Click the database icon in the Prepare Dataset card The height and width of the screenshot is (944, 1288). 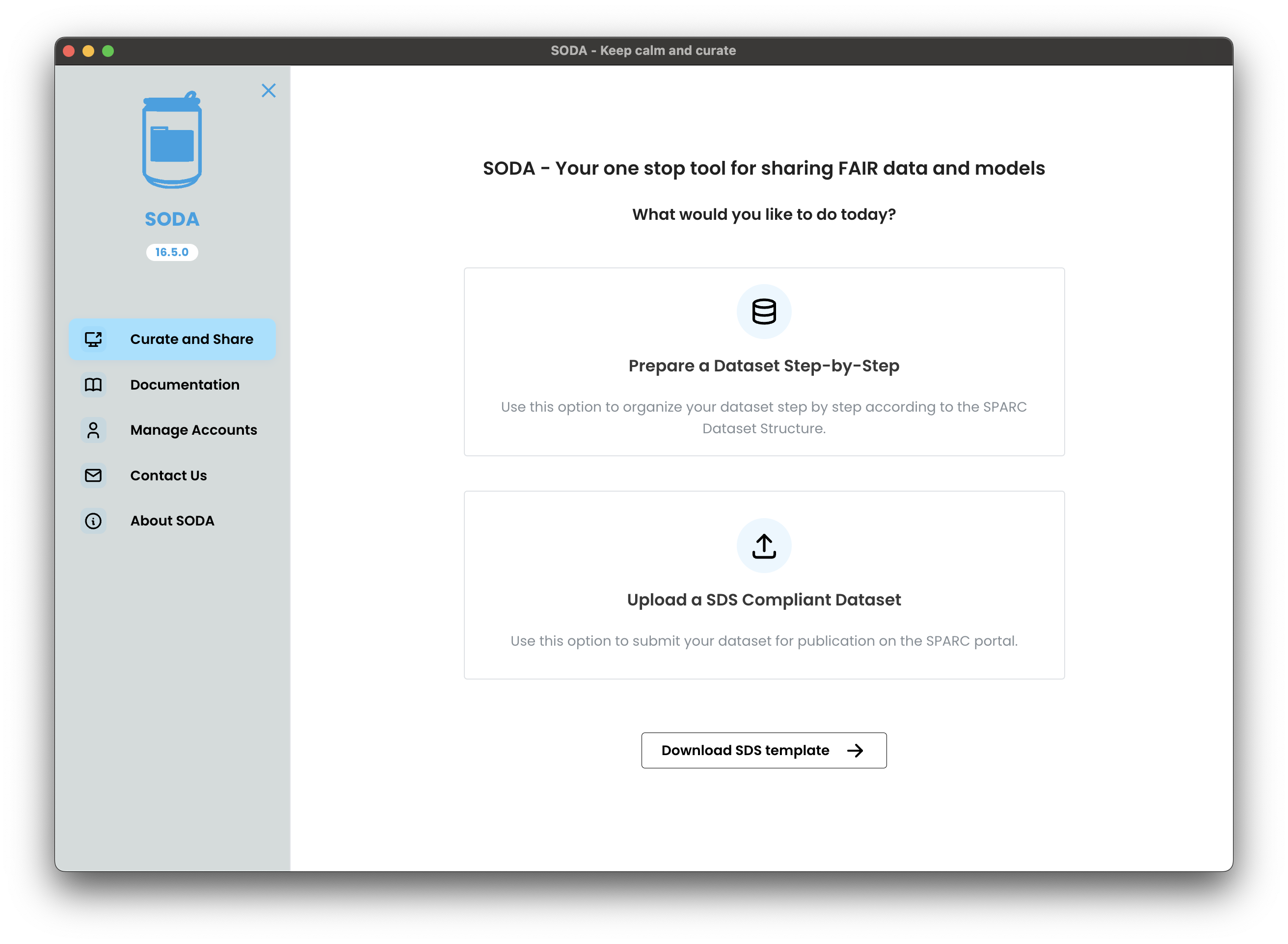click(764, 312)
